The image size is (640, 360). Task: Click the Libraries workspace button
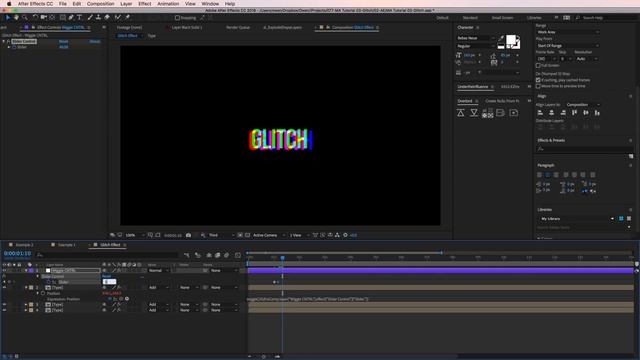(x=534, y=18)
